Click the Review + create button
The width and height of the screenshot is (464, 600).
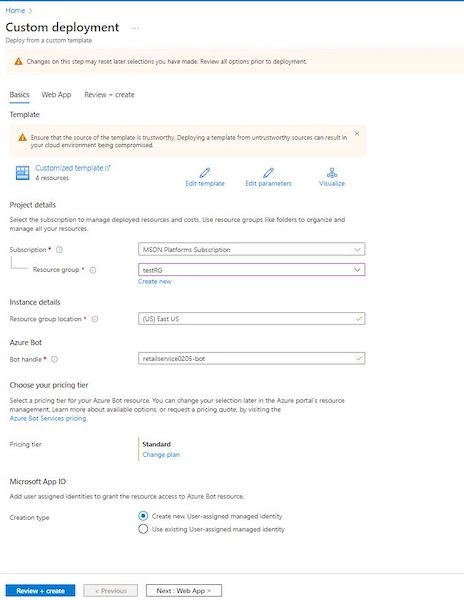(40, 591)
